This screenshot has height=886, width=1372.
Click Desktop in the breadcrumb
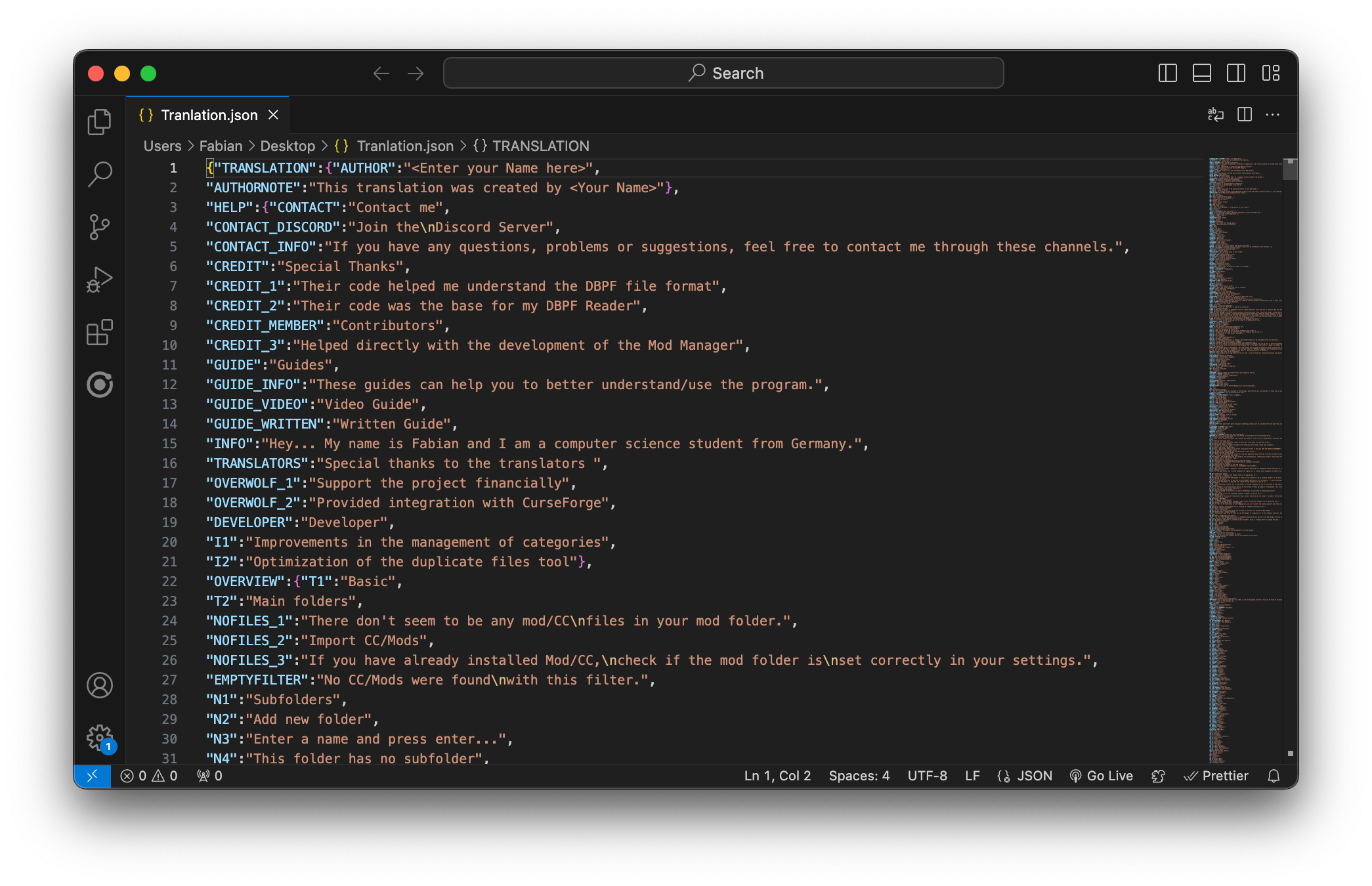pos(288,146)
